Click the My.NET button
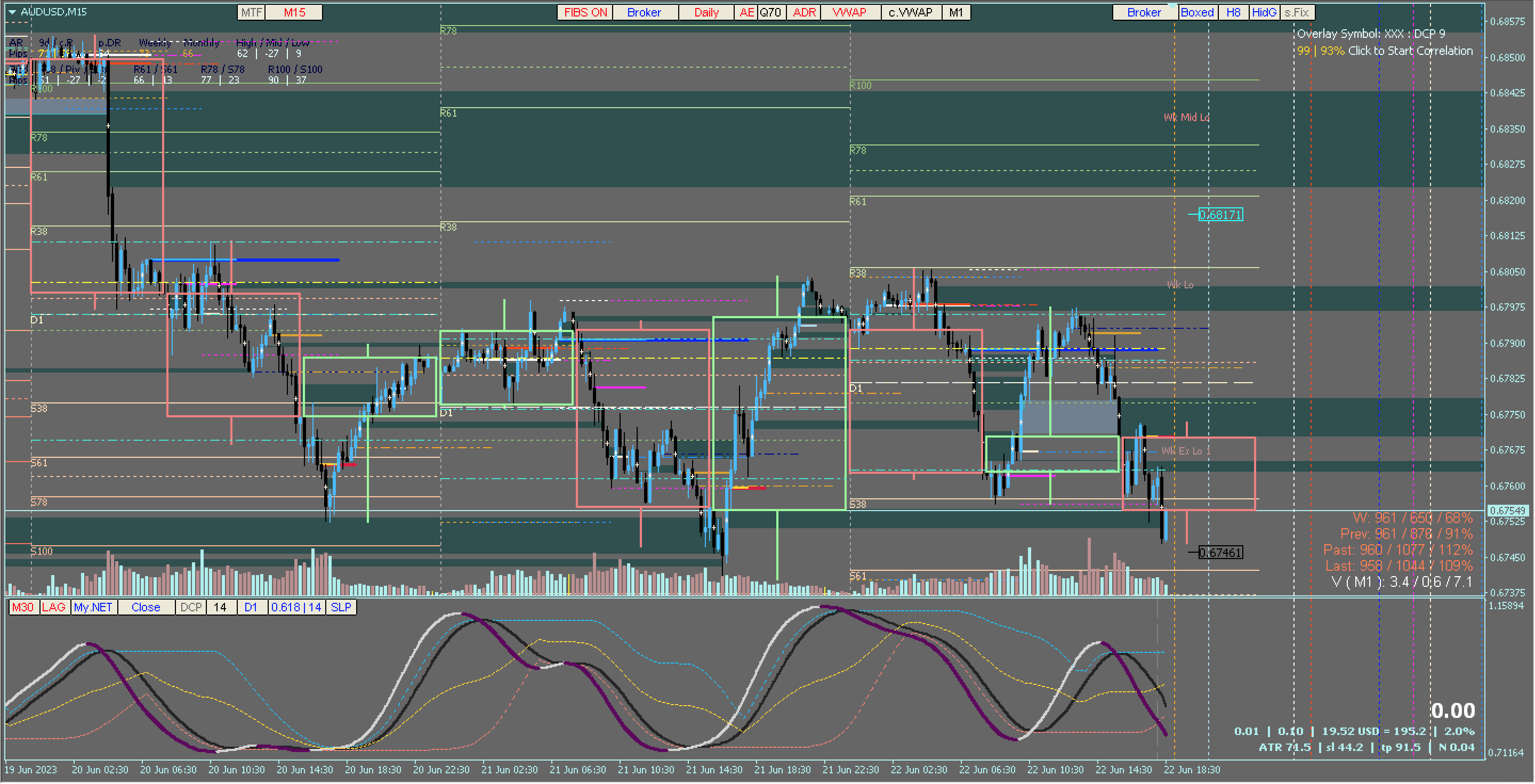 tap(93, 607)
